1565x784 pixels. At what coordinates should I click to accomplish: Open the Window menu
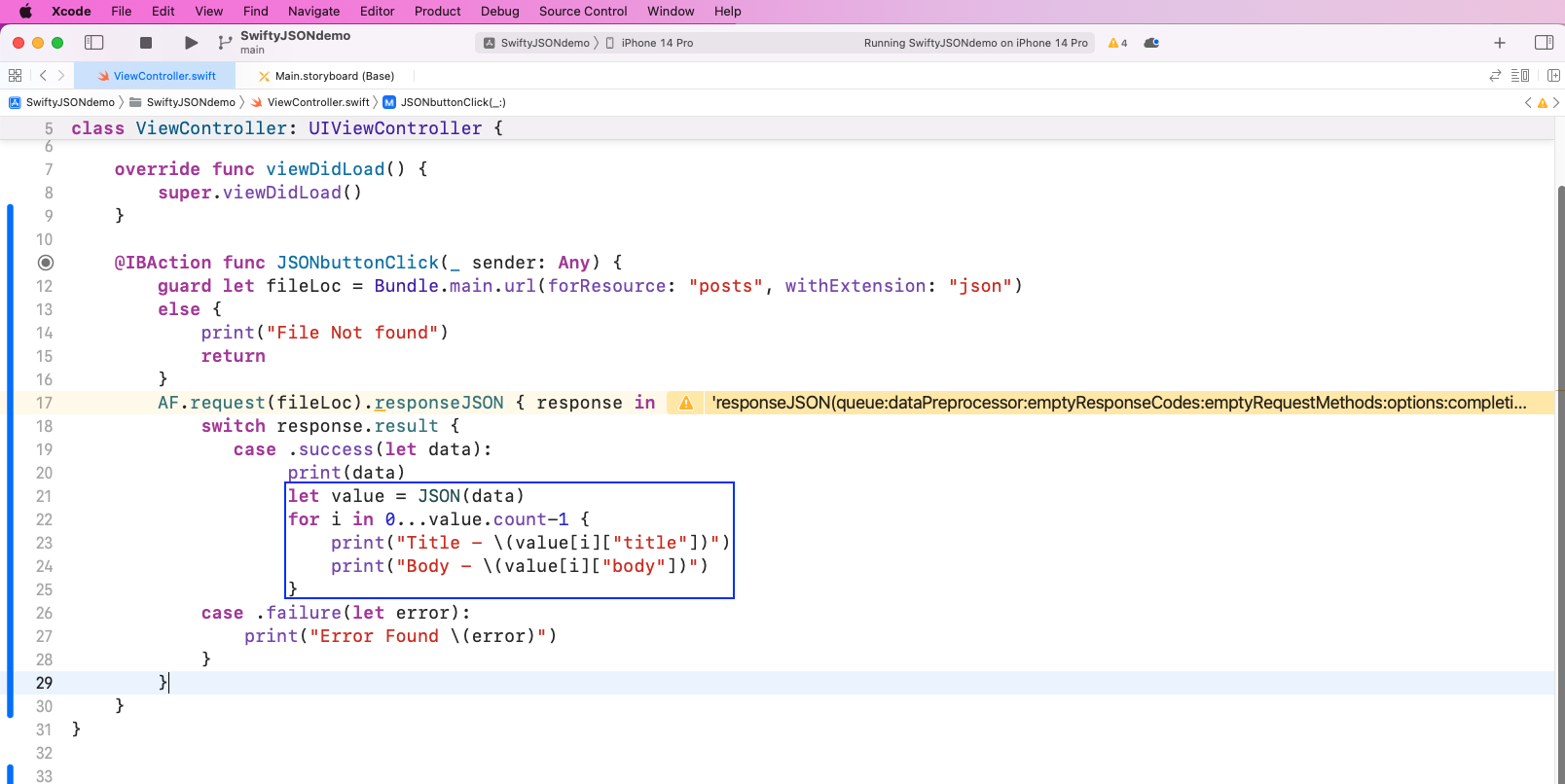[672, 12]
